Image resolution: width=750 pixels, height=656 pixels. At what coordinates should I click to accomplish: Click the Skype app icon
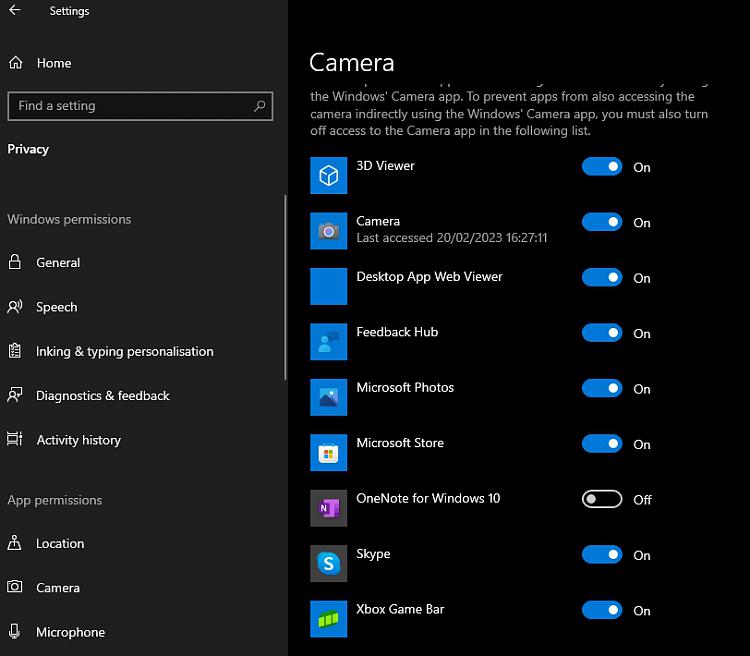point(329,564)
